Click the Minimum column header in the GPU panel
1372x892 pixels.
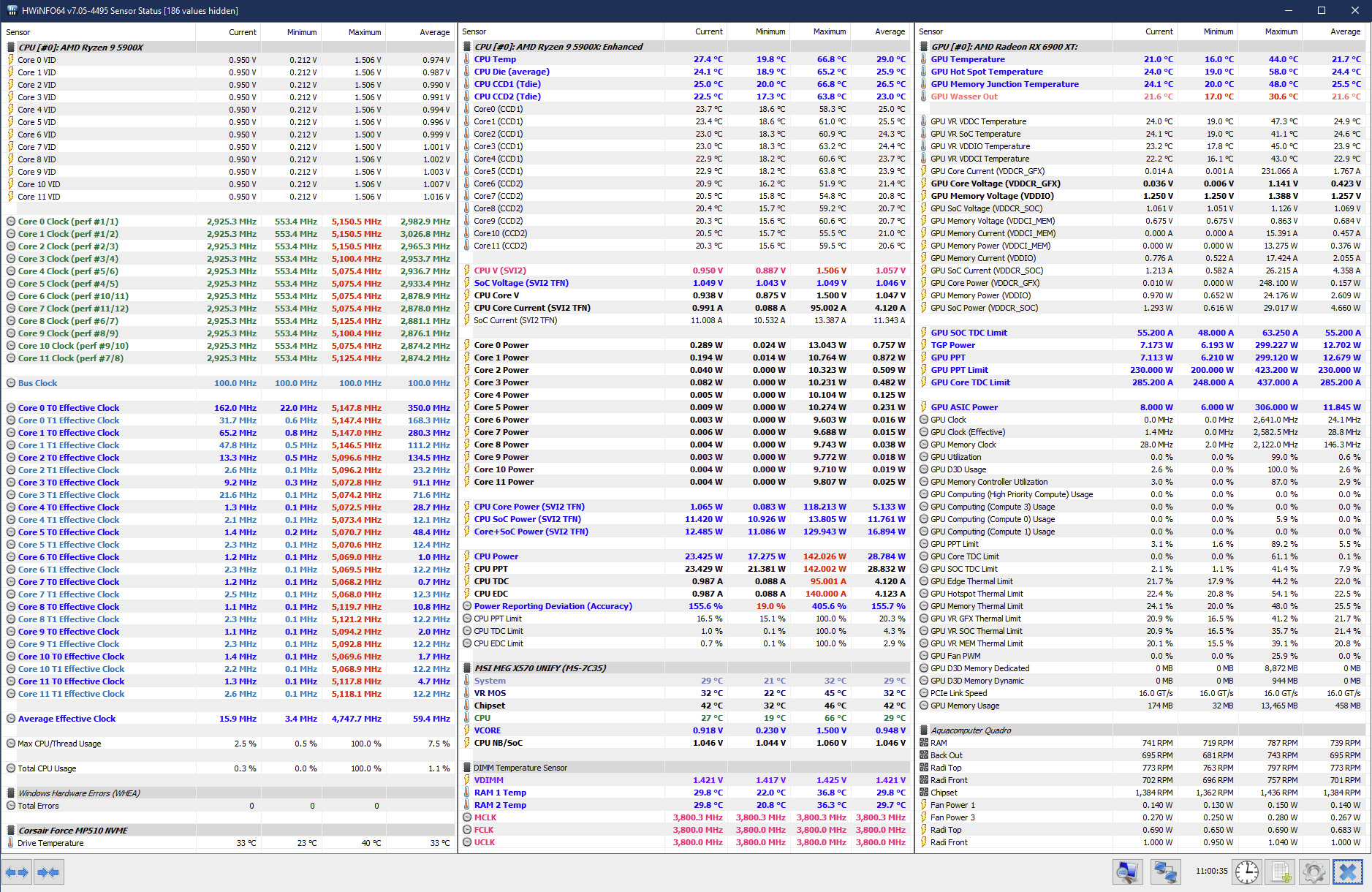click(x=1207, y=31)
